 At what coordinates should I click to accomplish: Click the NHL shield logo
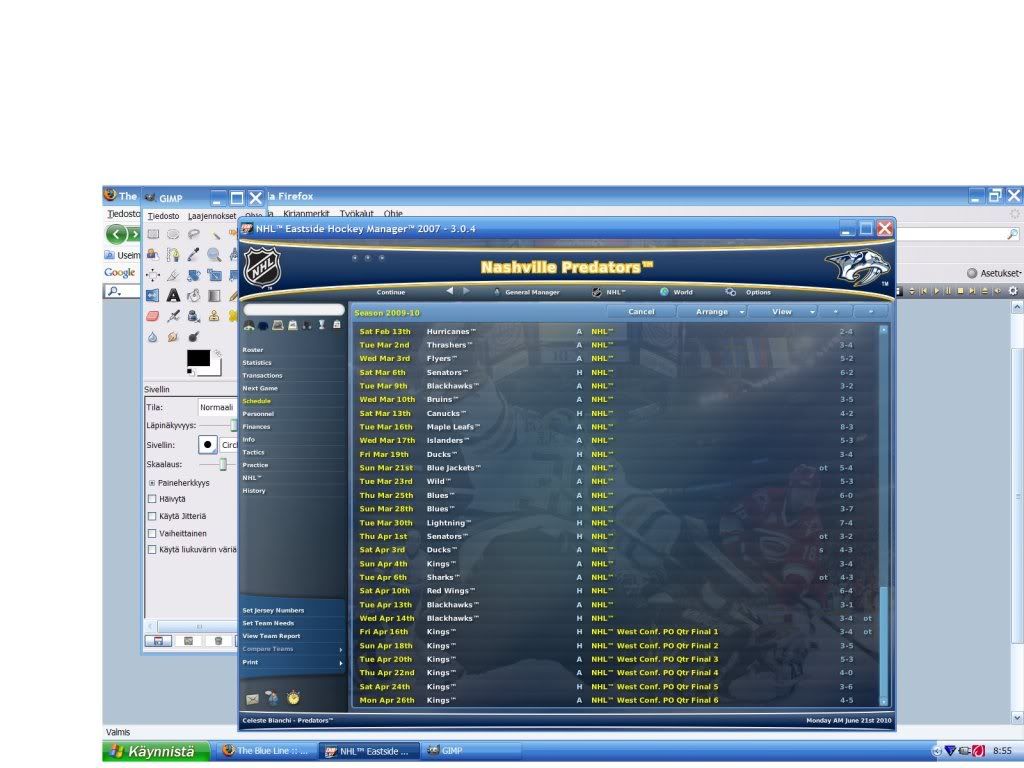[263, 268]
